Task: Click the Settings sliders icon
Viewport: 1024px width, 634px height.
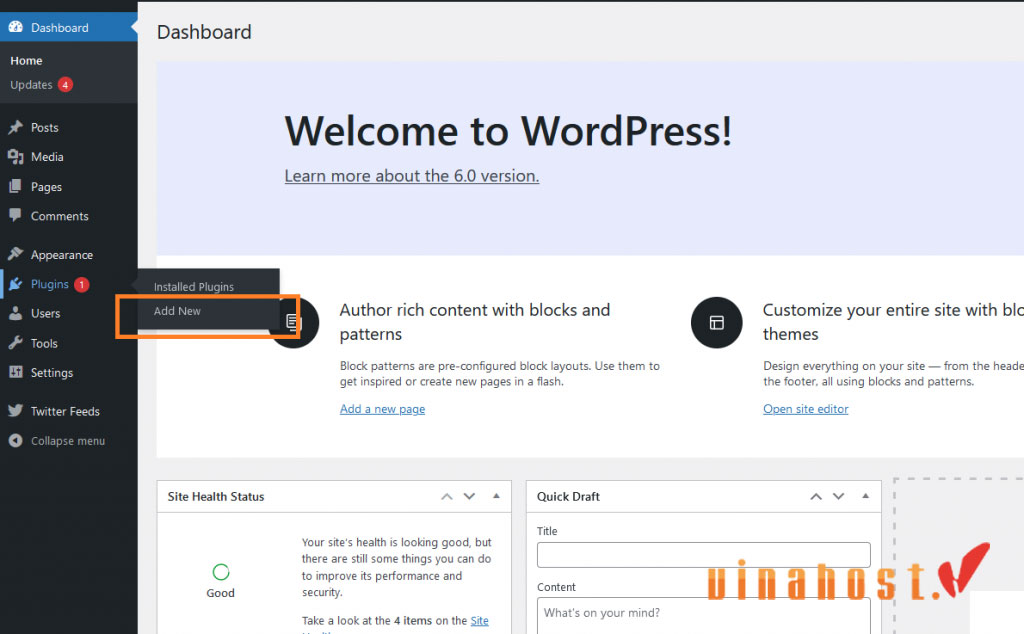Action: point(16,372)
